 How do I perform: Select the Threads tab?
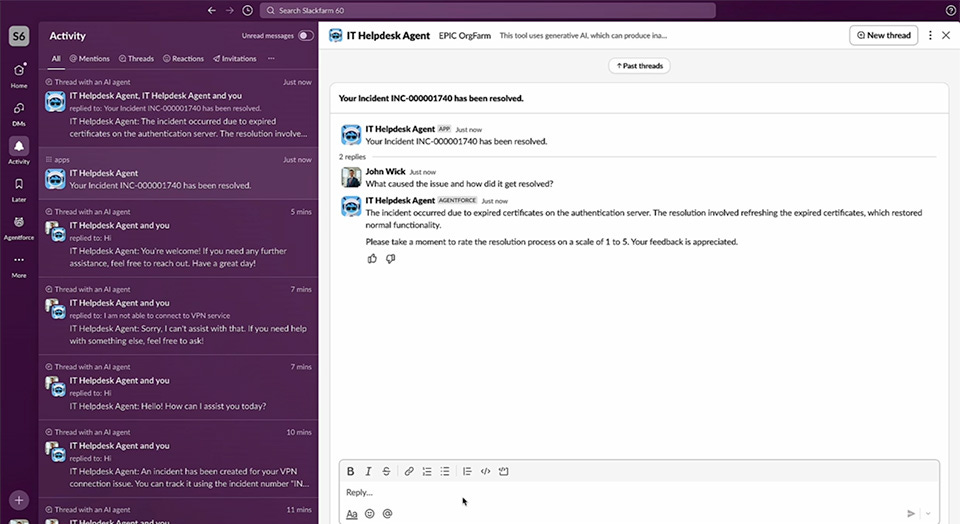coord(136,59)
